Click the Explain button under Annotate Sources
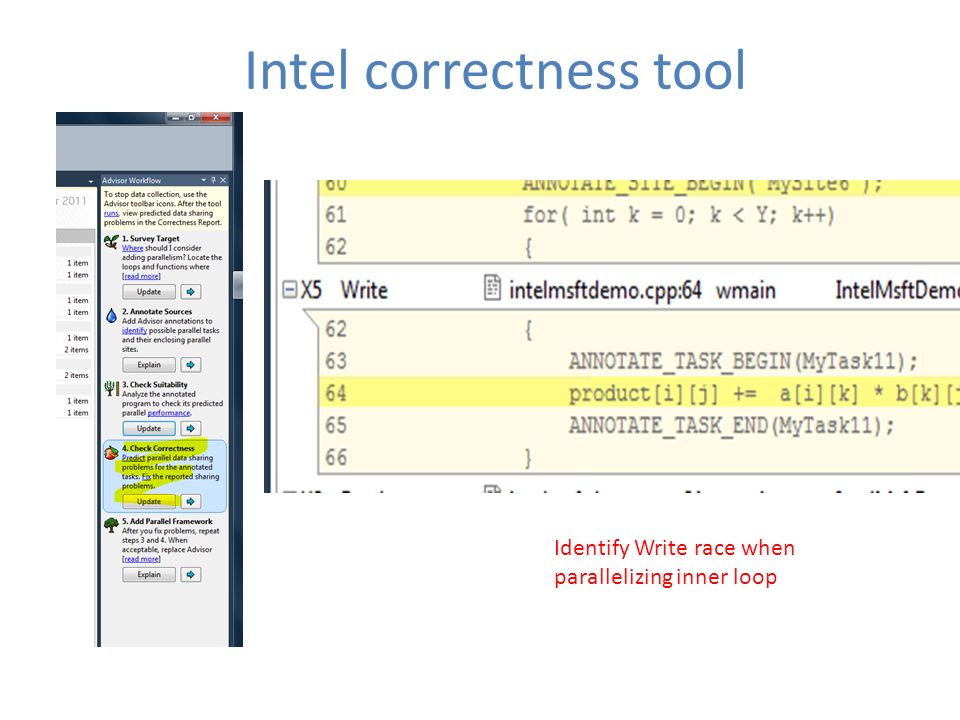Image resolution: width=960 pixels, height=720 pixels. tap(149, 365)
